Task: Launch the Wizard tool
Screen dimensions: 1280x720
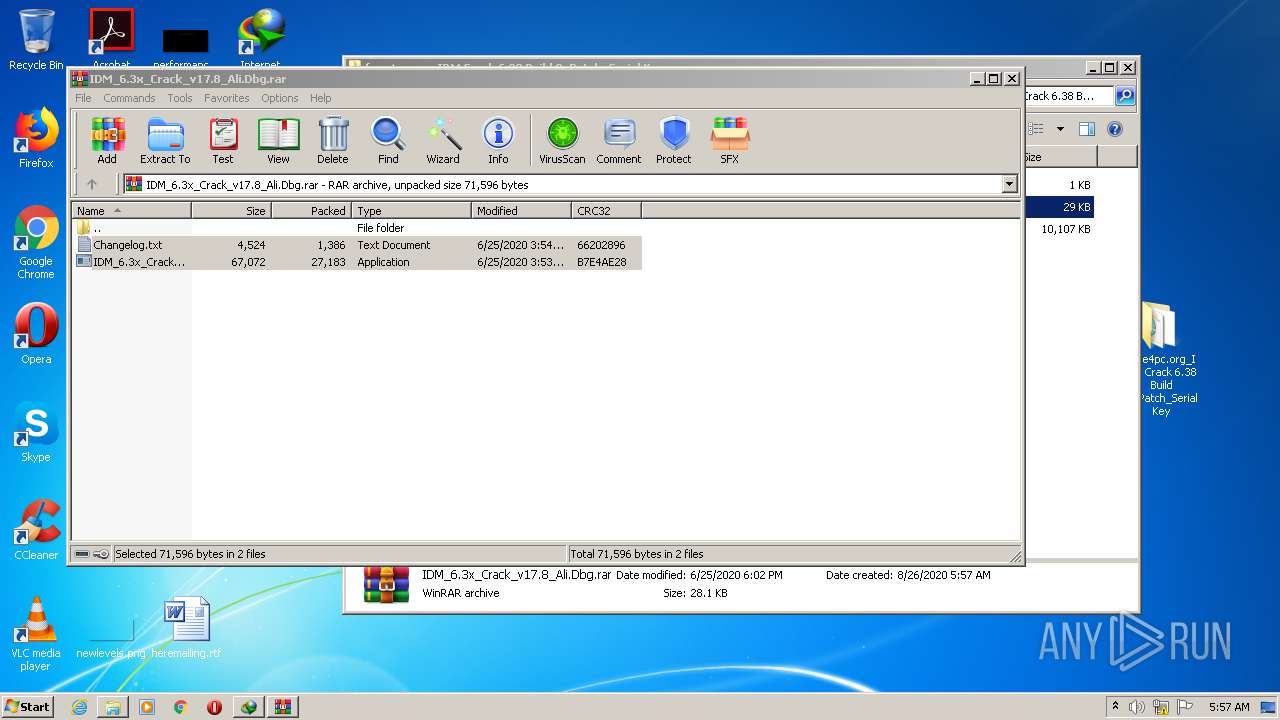Action: pos(443,140)
